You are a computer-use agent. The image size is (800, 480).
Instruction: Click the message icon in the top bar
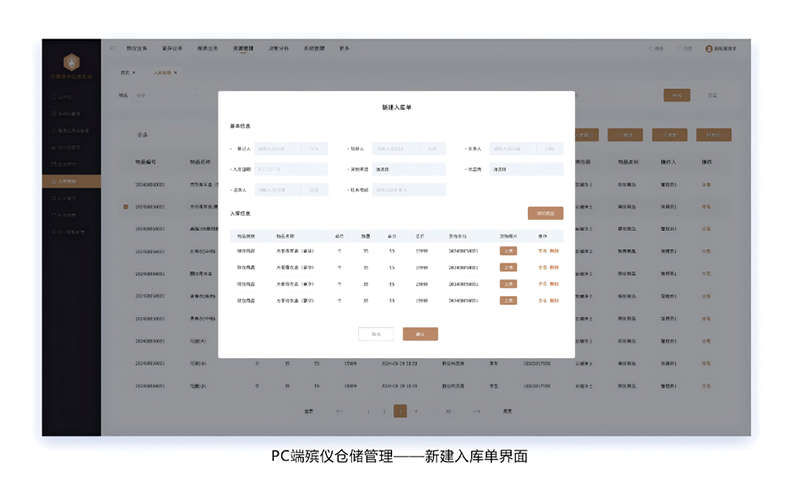677,48
